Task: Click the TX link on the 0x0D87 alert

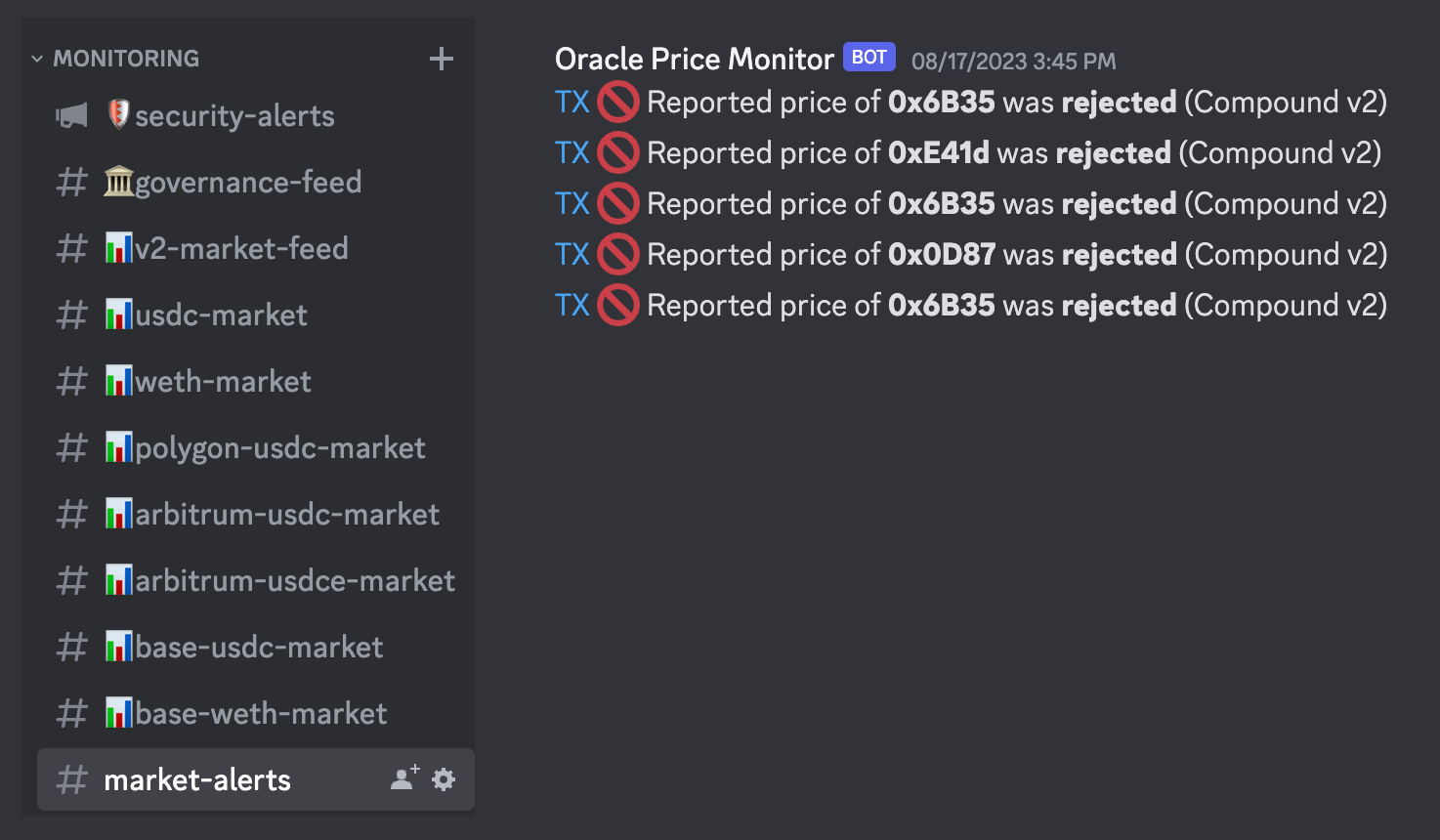Action: (572, 254)
